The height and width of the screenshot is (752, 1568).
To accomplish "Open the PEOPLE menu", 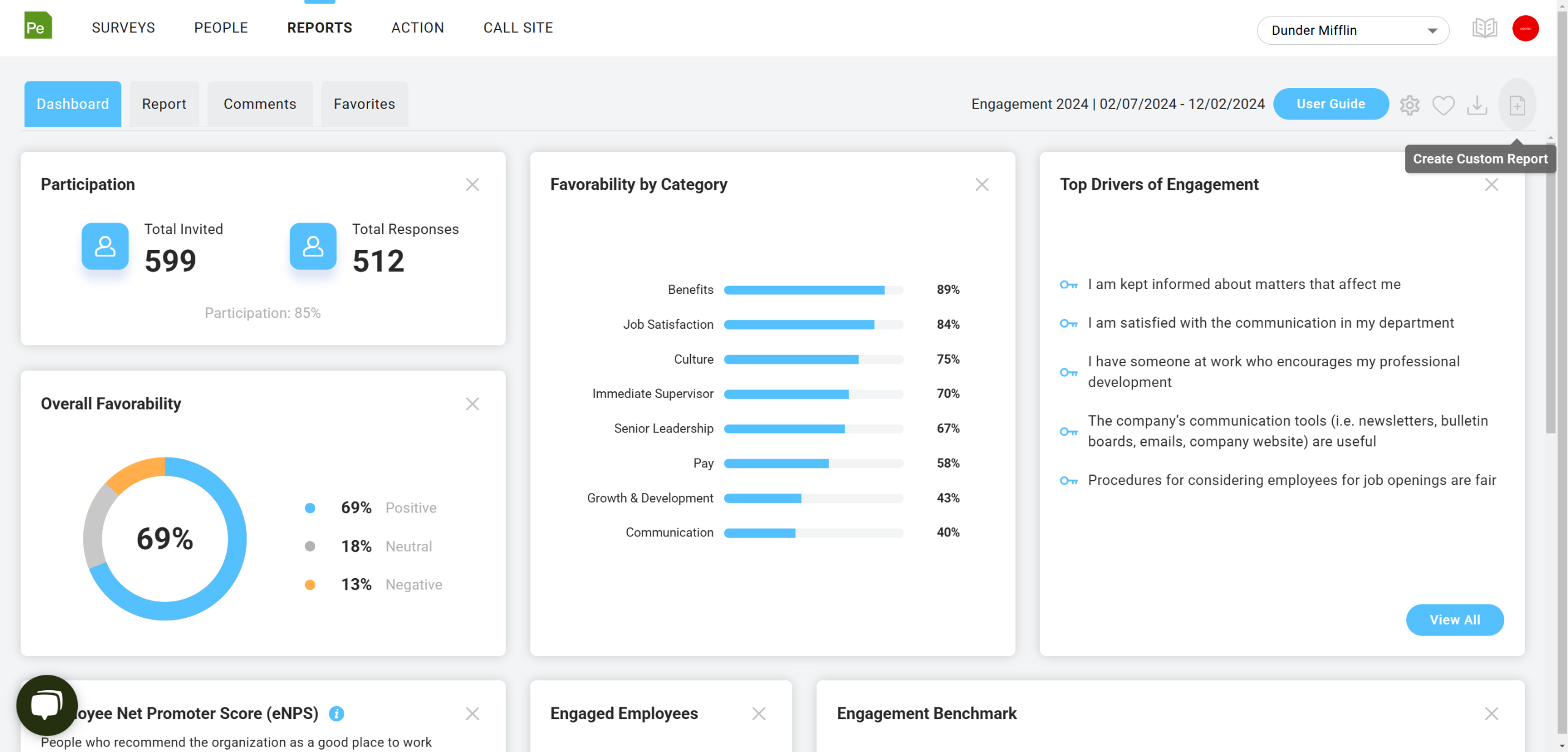I will click(221, 28).
